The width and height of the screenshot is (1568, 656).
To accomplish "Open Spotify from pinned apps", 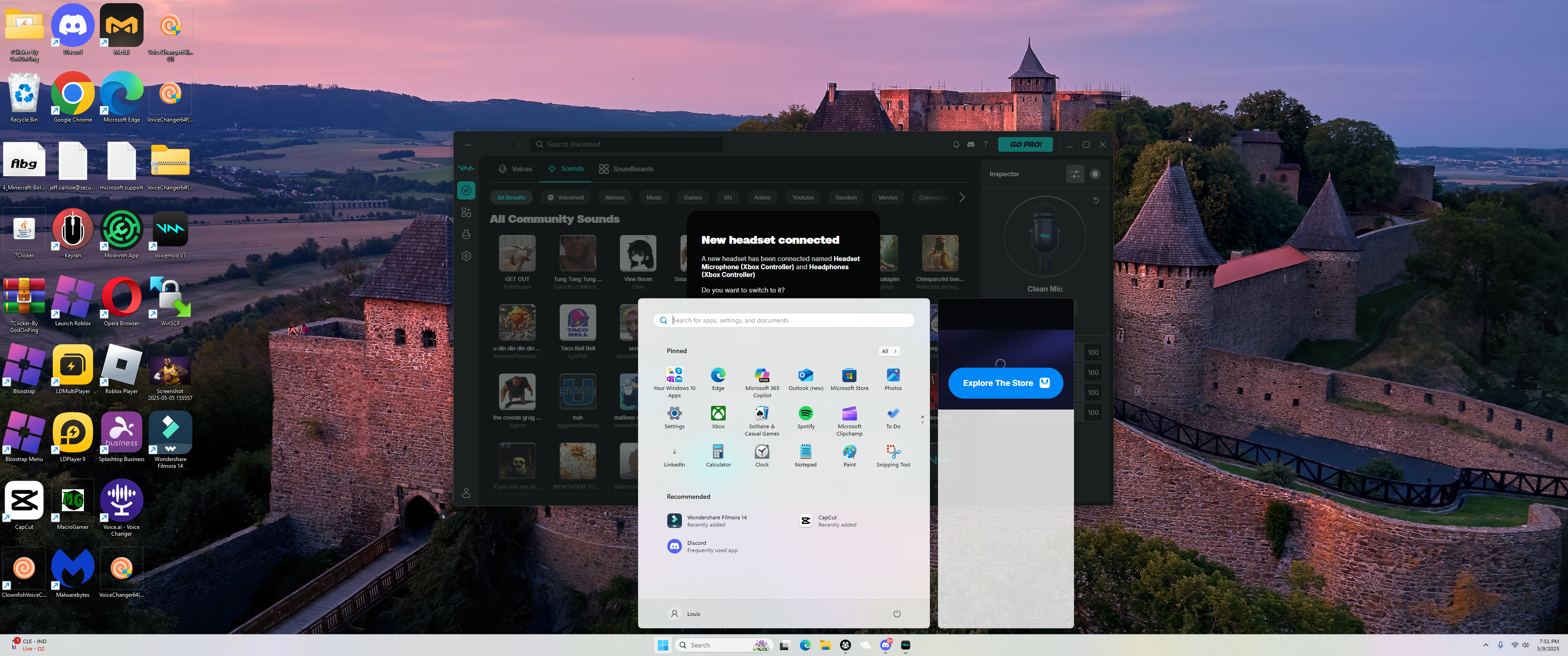I will [x=805, y=417].
